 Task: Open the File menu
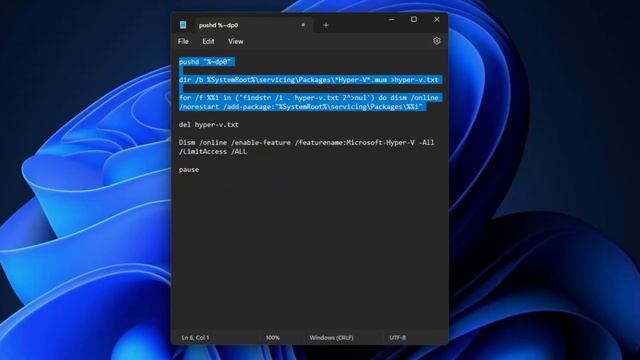click(x=183, y=41)
